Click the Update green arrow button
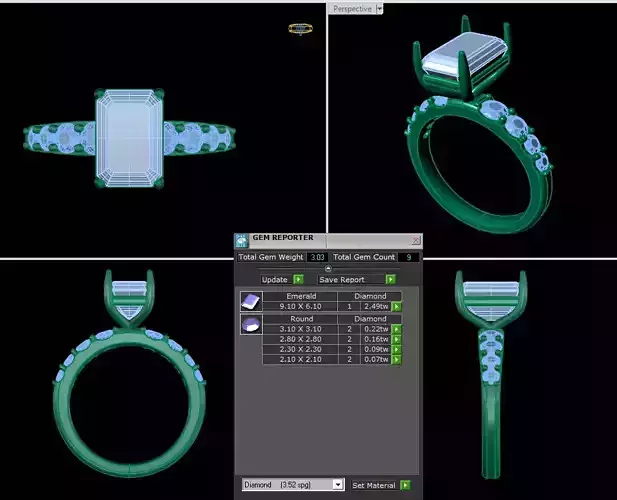This screenshot has height=500, width=617. point(298,279)
